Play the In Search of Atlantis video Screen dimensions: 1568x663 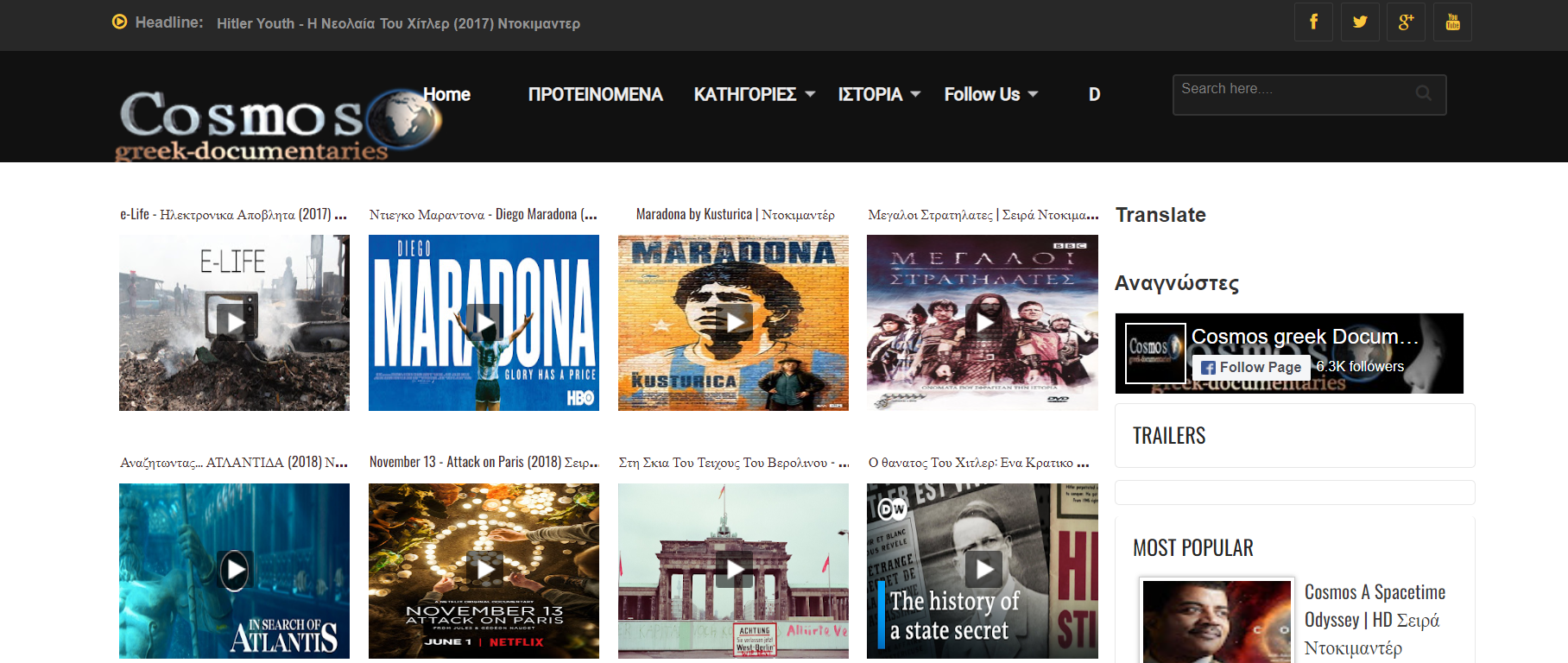pos(234,571)
